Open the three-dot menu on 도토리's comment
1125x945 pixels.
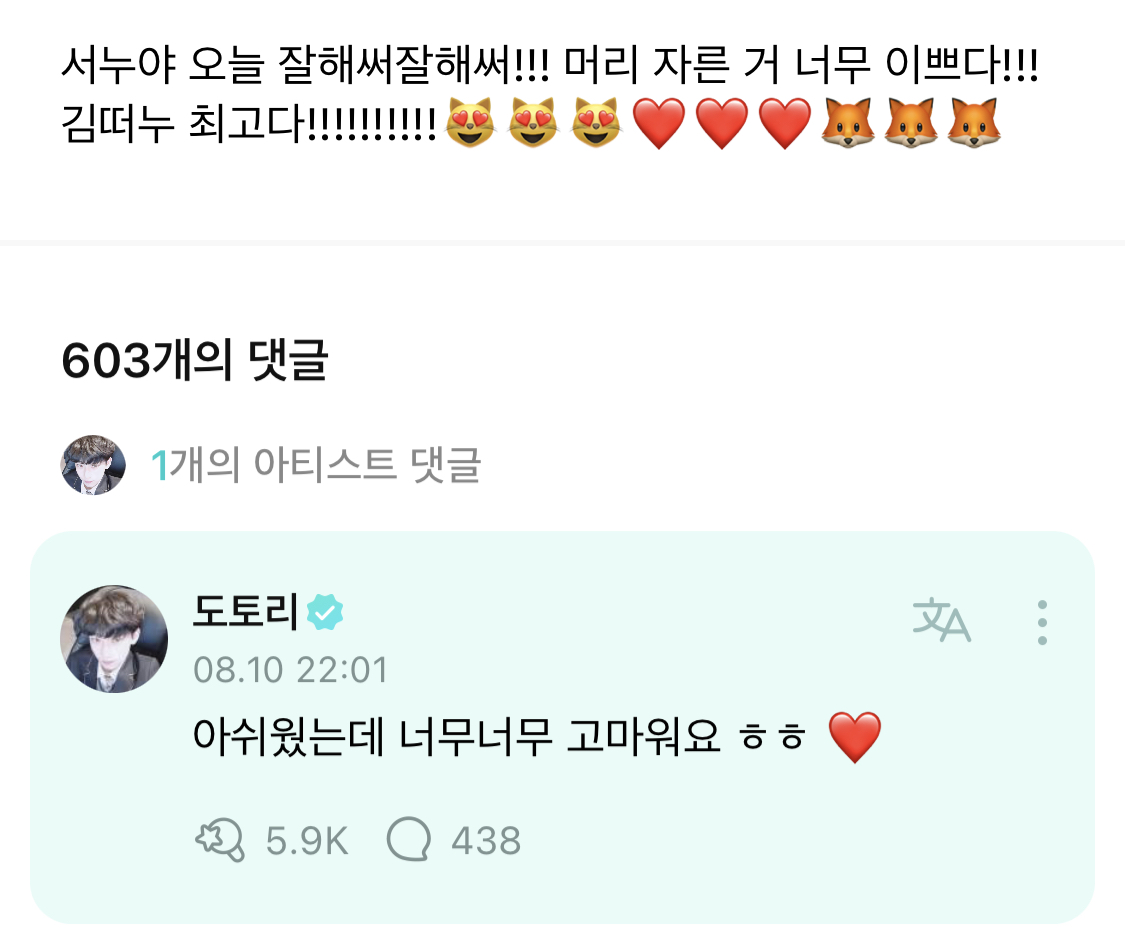(1042, 622)
